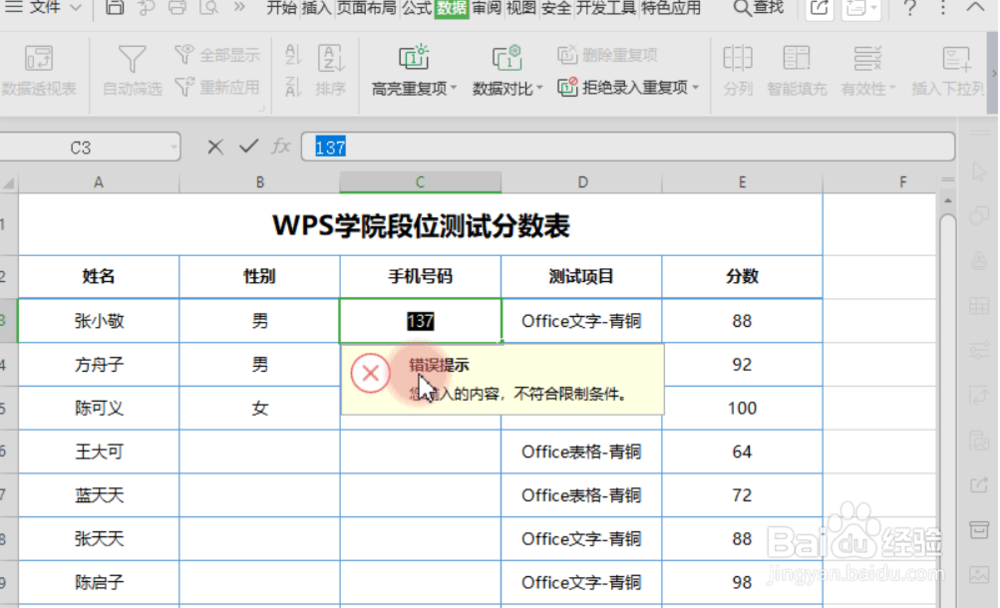This screenshot has width=1000, height=608.
Task: Click the score cell showing 100
Action: [x=742, y=408]
